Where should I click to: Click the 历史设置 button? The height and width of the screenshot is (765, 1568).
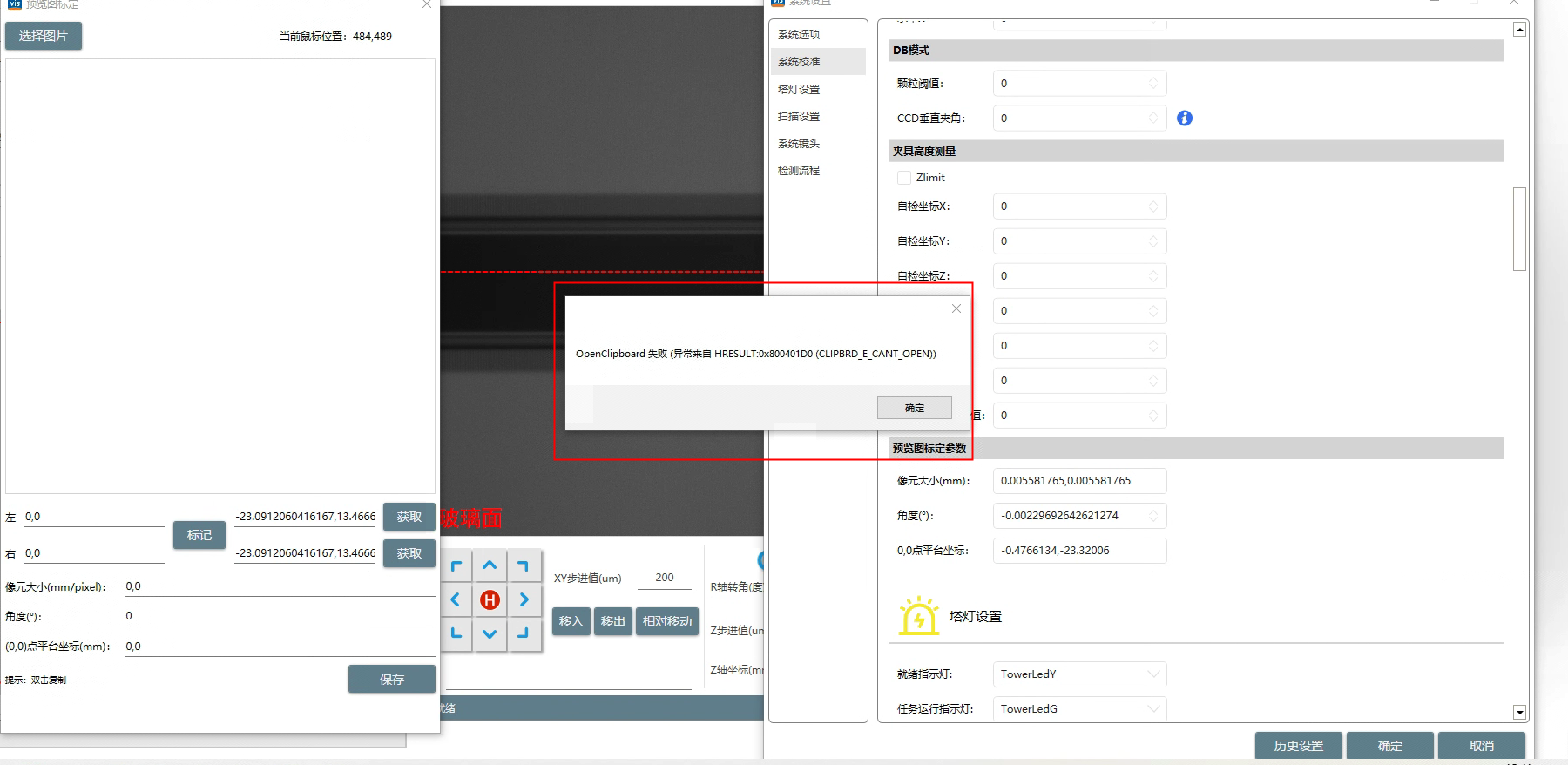point(1299,746)
